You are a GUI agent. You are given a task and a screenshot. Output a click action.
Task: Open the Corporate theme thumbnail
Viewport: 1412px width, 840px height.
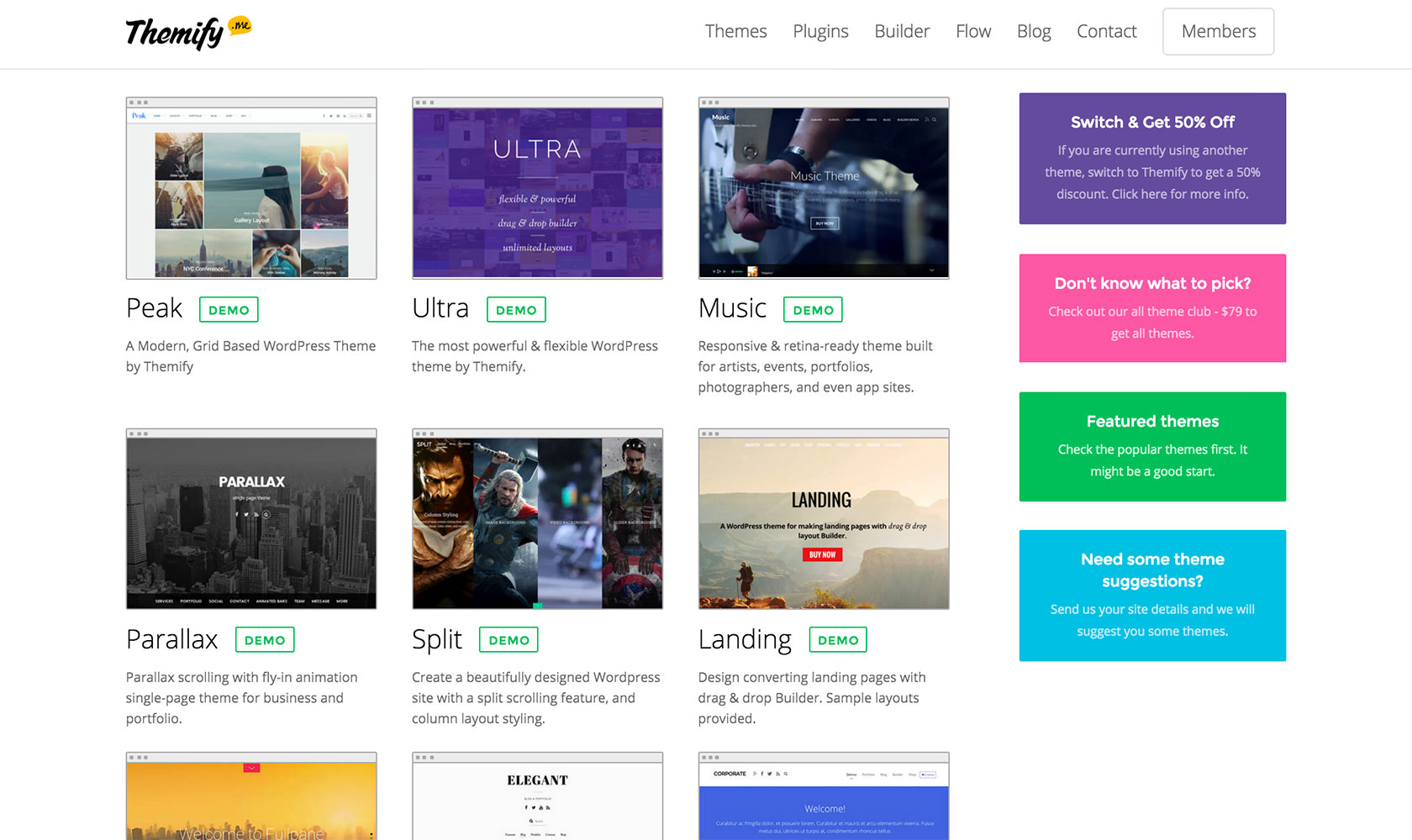click(824, 796)
